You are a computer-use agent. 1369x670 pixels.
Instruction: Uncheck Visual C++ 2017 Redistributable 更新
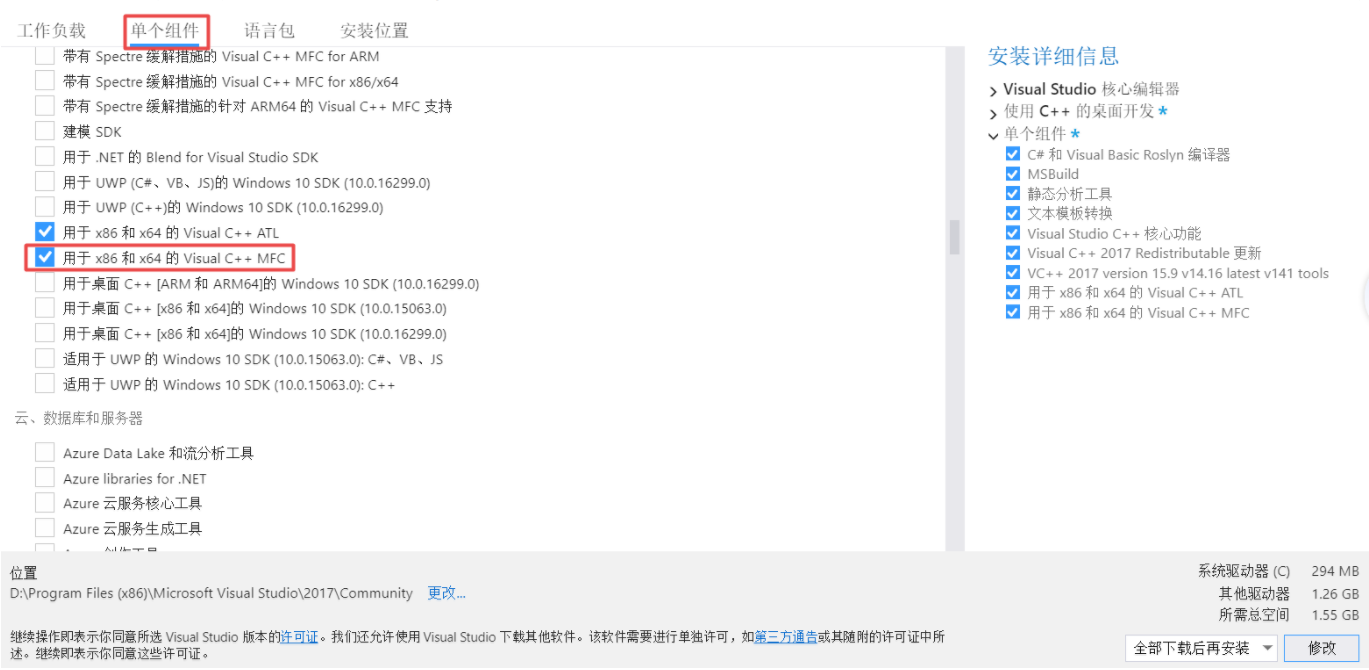pos(1013,253)
